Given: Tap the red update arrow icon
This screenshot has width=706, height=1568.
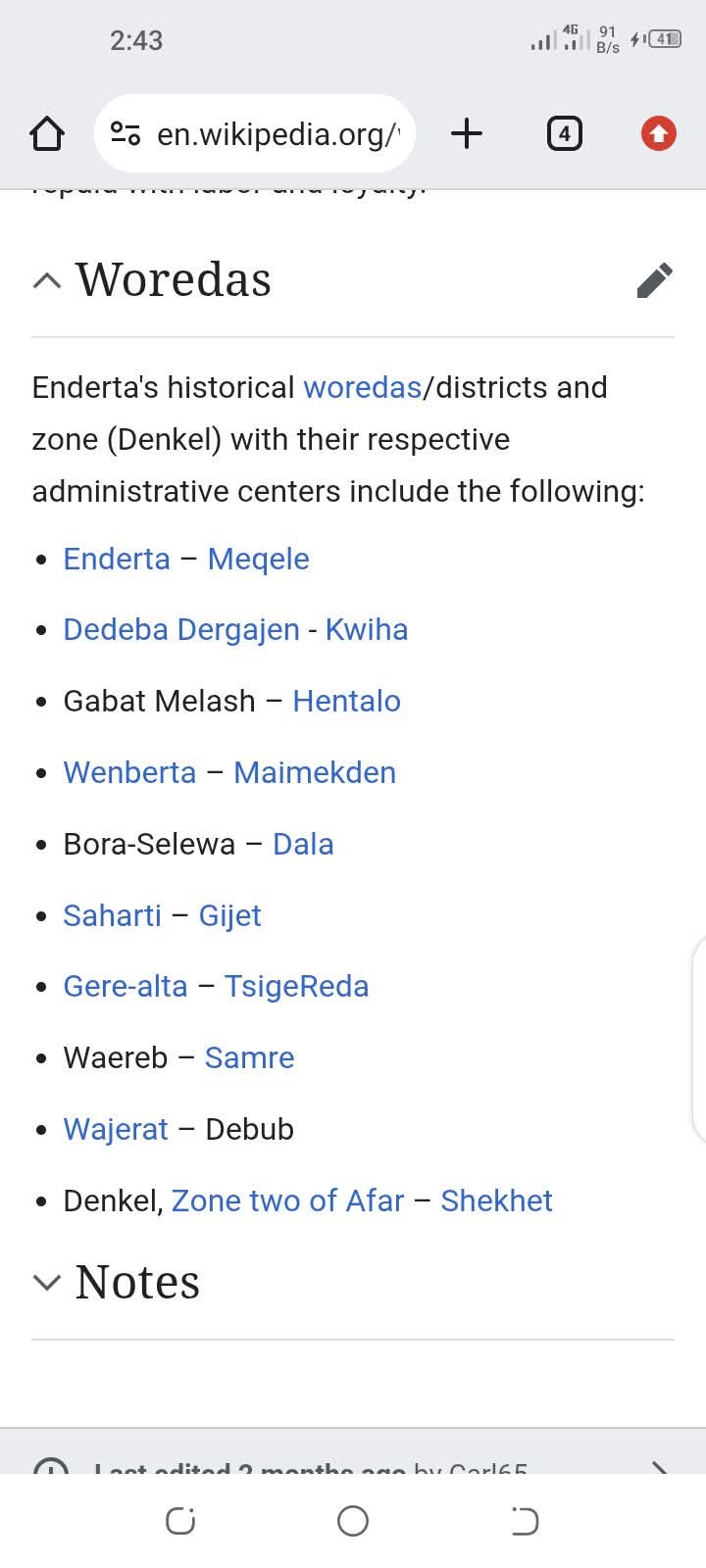Looking at the screenshot, I should pos(657,133).
